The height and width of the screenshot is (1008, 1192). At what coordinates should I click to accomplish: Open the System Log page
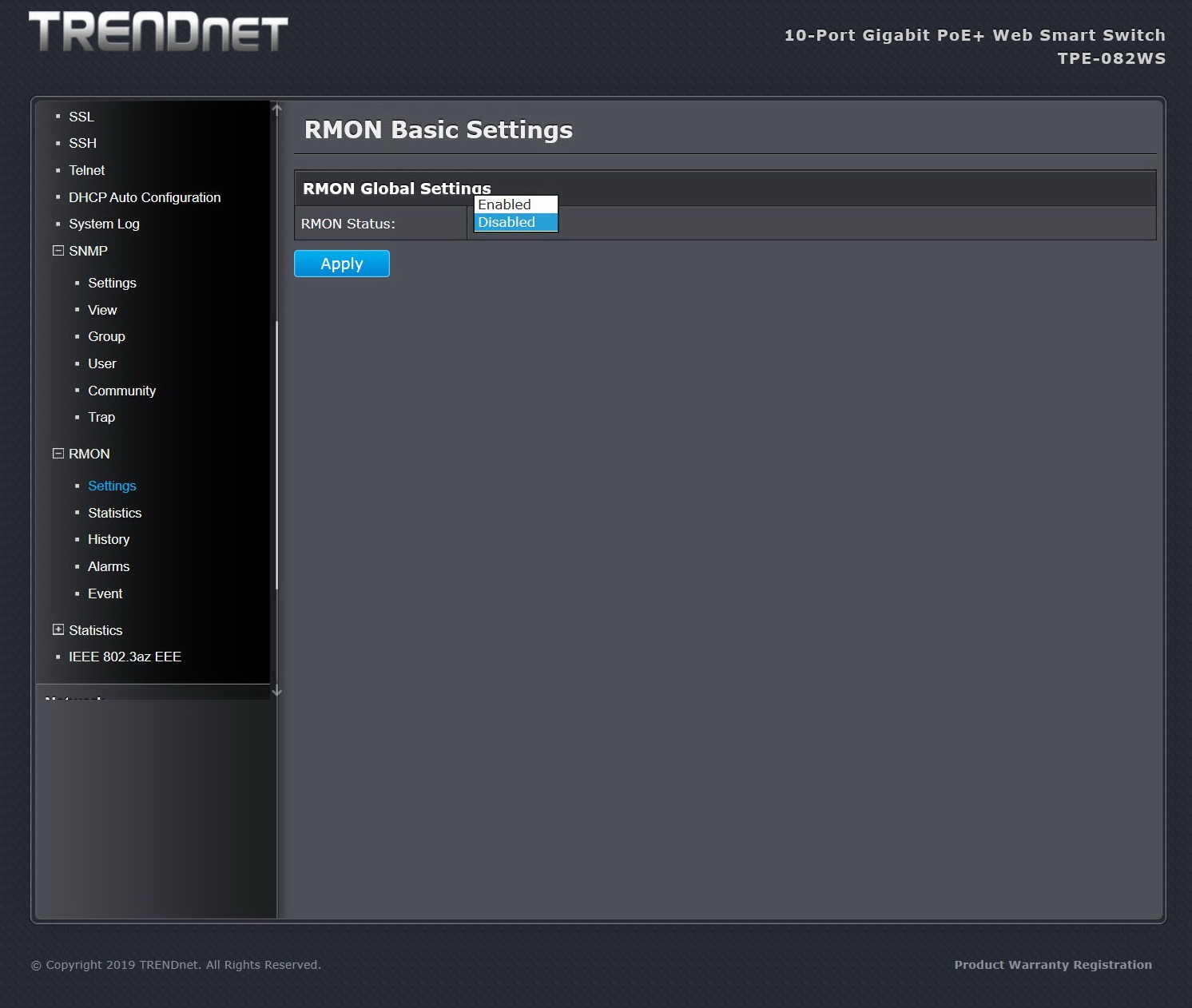[104, 224]
